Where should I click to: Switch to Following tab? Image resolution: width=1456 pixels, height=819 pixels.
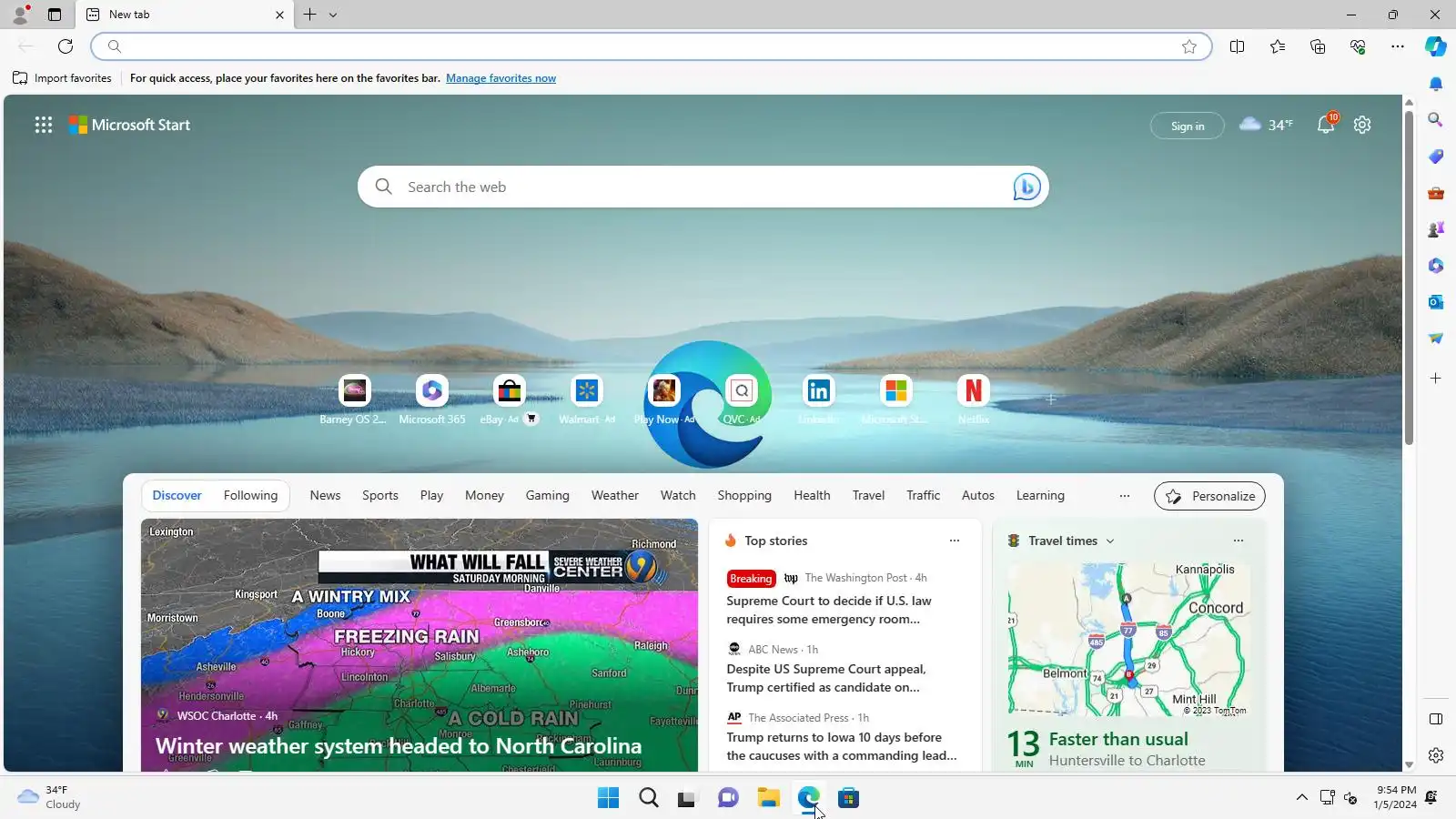250,496
